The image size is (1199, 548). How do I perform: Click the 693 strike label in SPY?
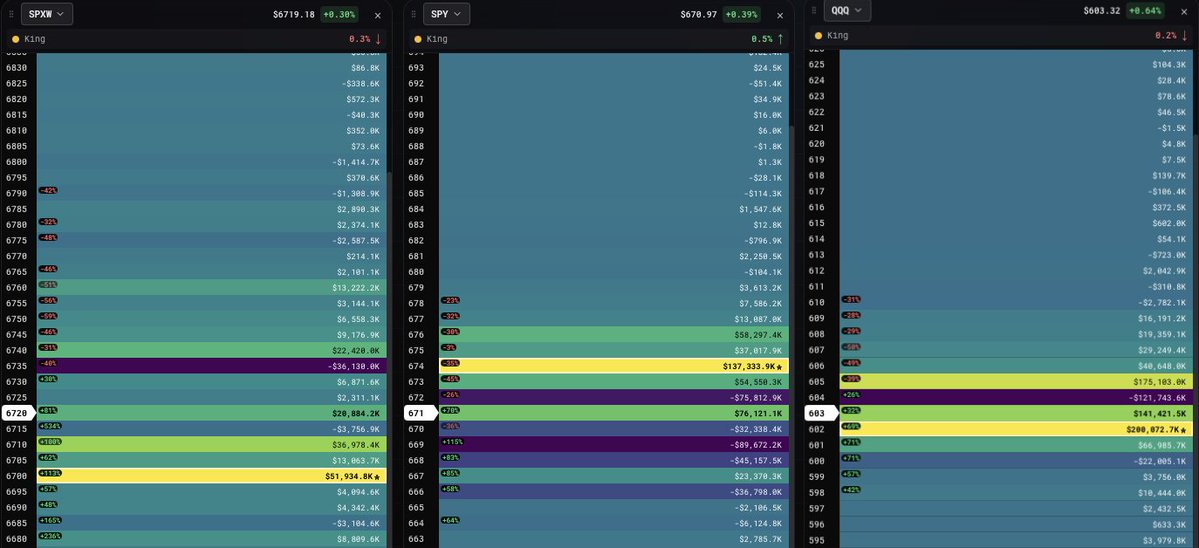point(416,68)
